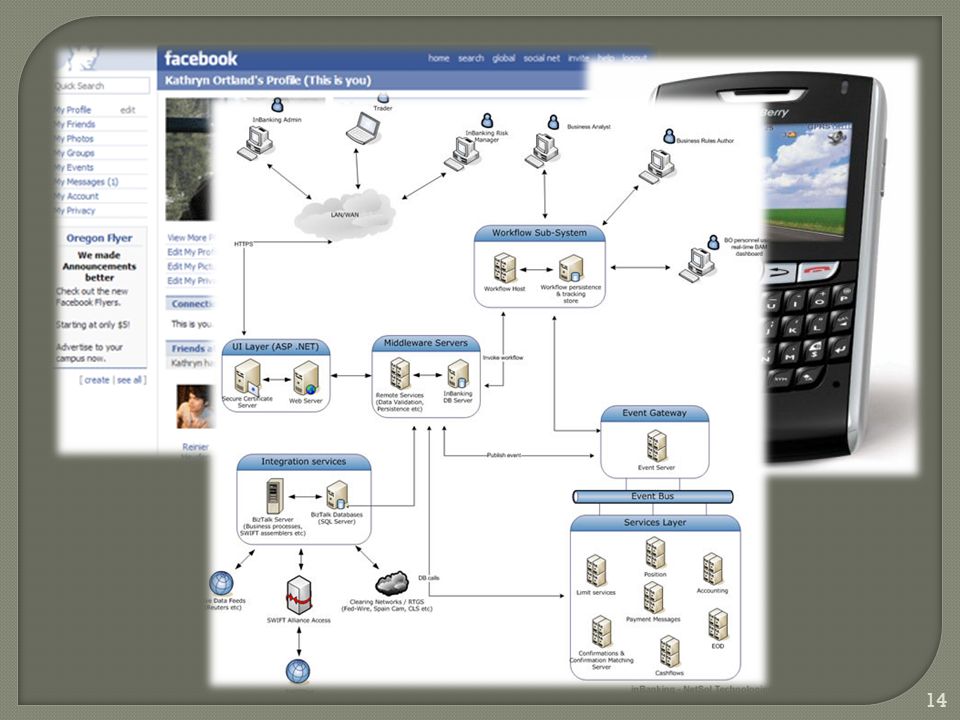The image size is (960, 720).
Task: Click the Services Layer header
Action: [655, 522]
